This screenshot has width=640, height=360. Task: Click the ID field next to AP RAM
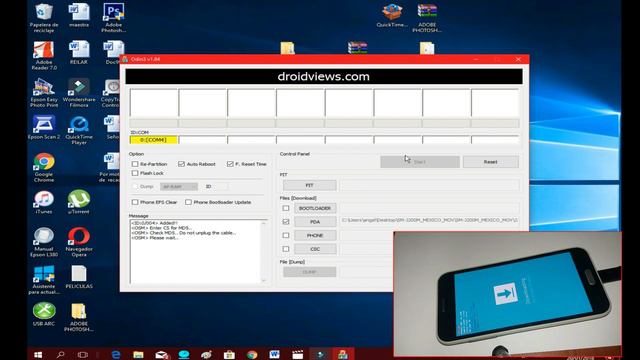tap(222, 187)
